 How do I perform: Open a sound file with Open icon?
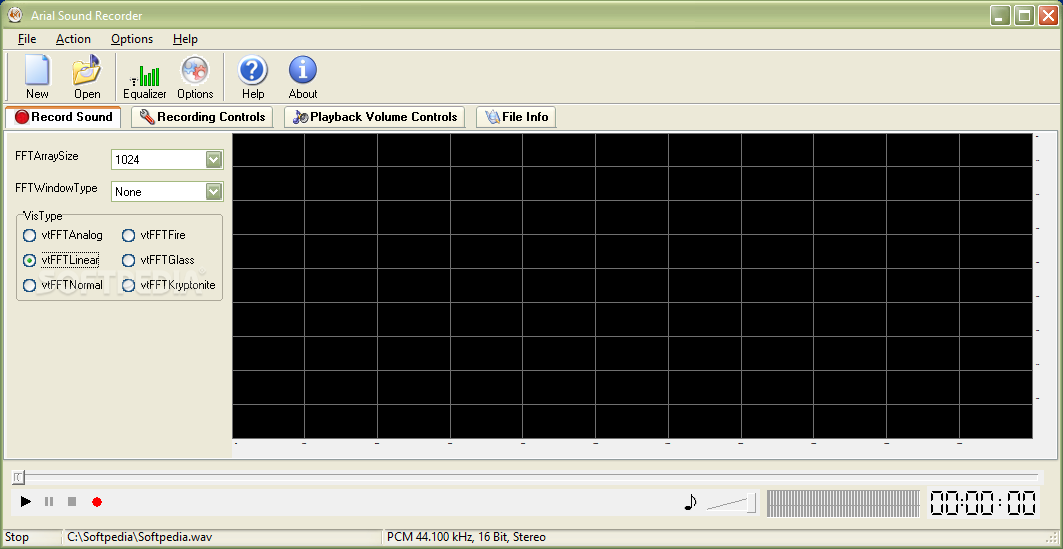tap(87, 77)
